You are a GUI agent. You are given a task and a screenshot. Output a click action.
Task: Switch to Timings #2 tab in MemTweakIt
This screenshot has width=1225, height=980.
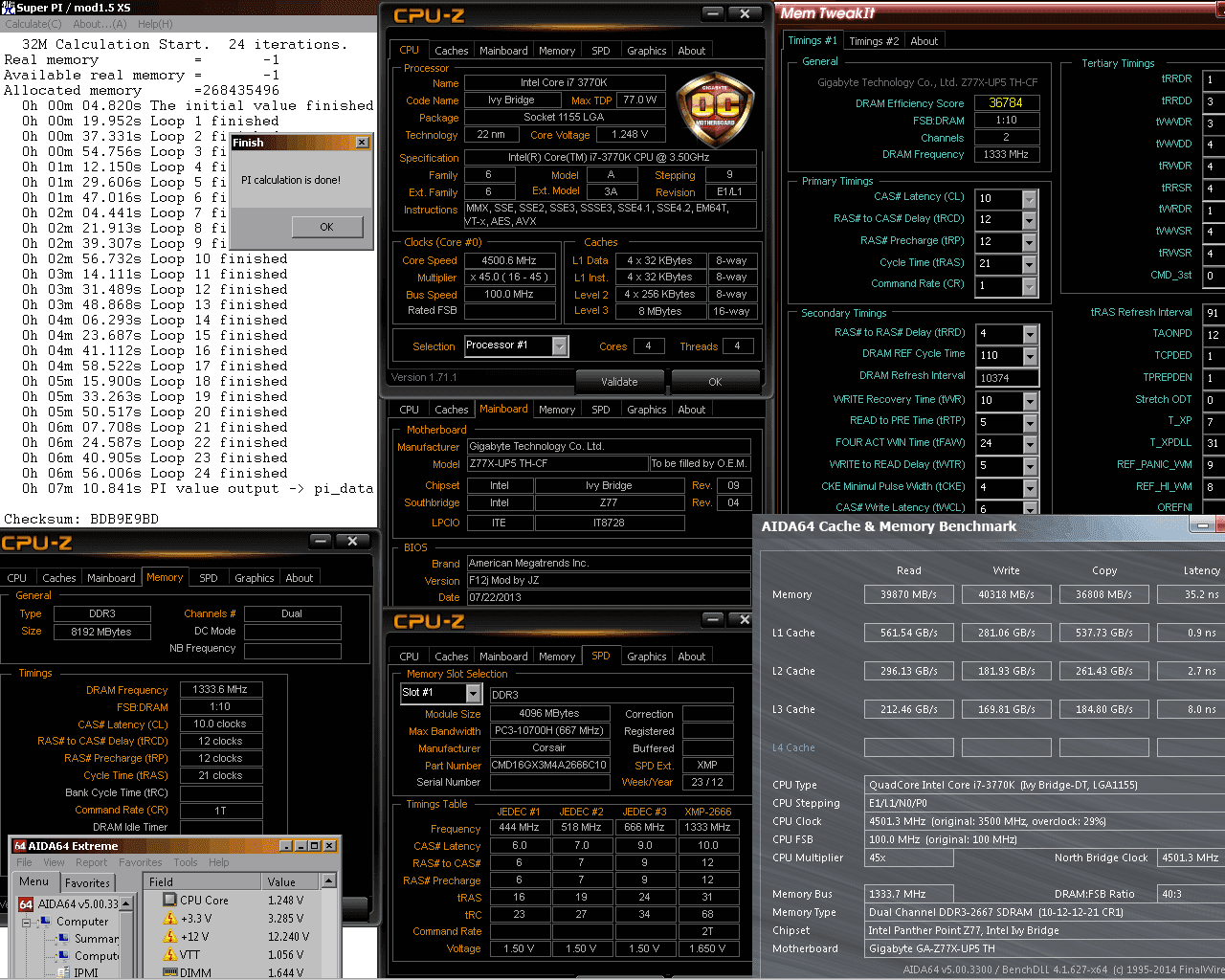[x=874, y=41]
